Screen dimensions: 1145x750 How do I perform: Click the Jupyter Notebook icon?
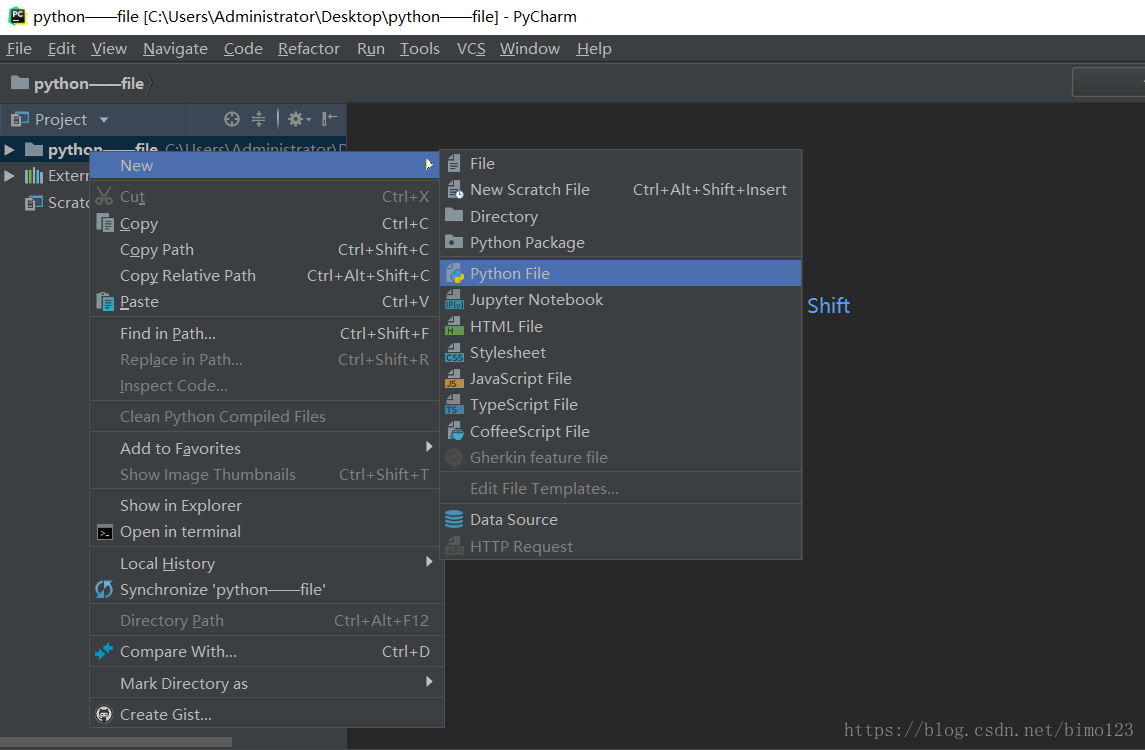(x=454, y=299)
